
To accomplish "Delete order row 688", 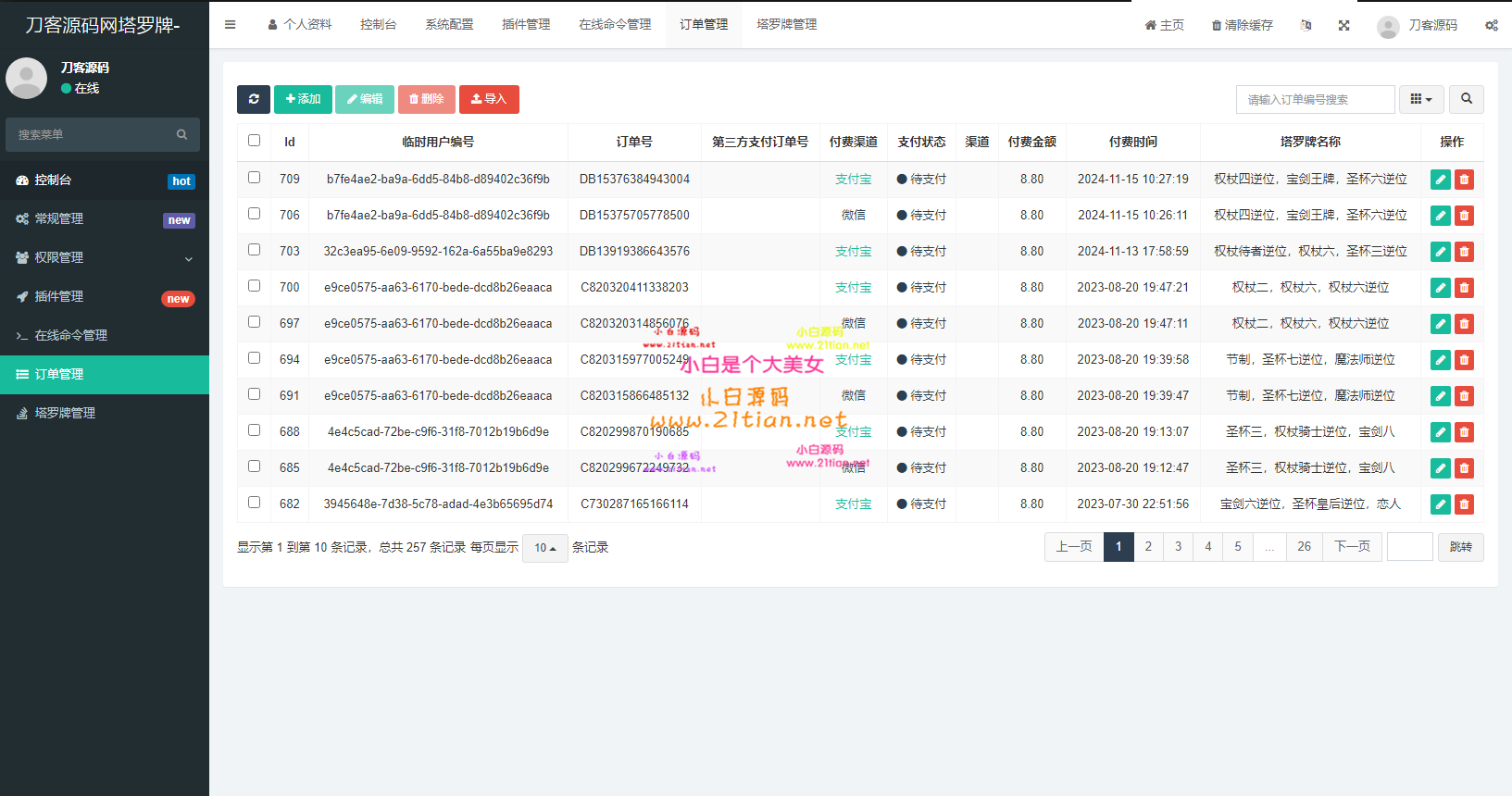I will [x=1464, y=432].
